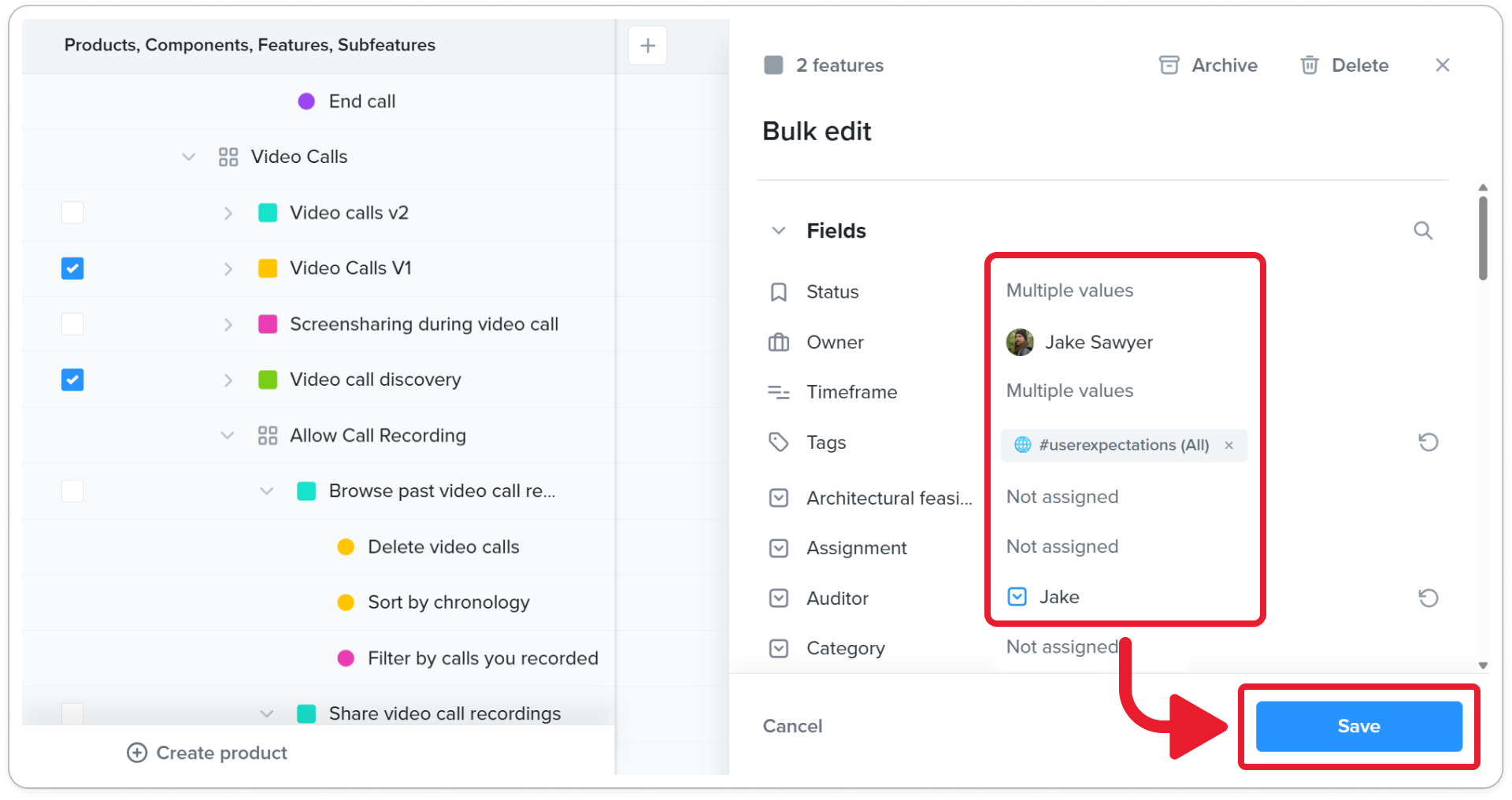
Task: Close the Bulk edit panel
Action: [1442, 65]
